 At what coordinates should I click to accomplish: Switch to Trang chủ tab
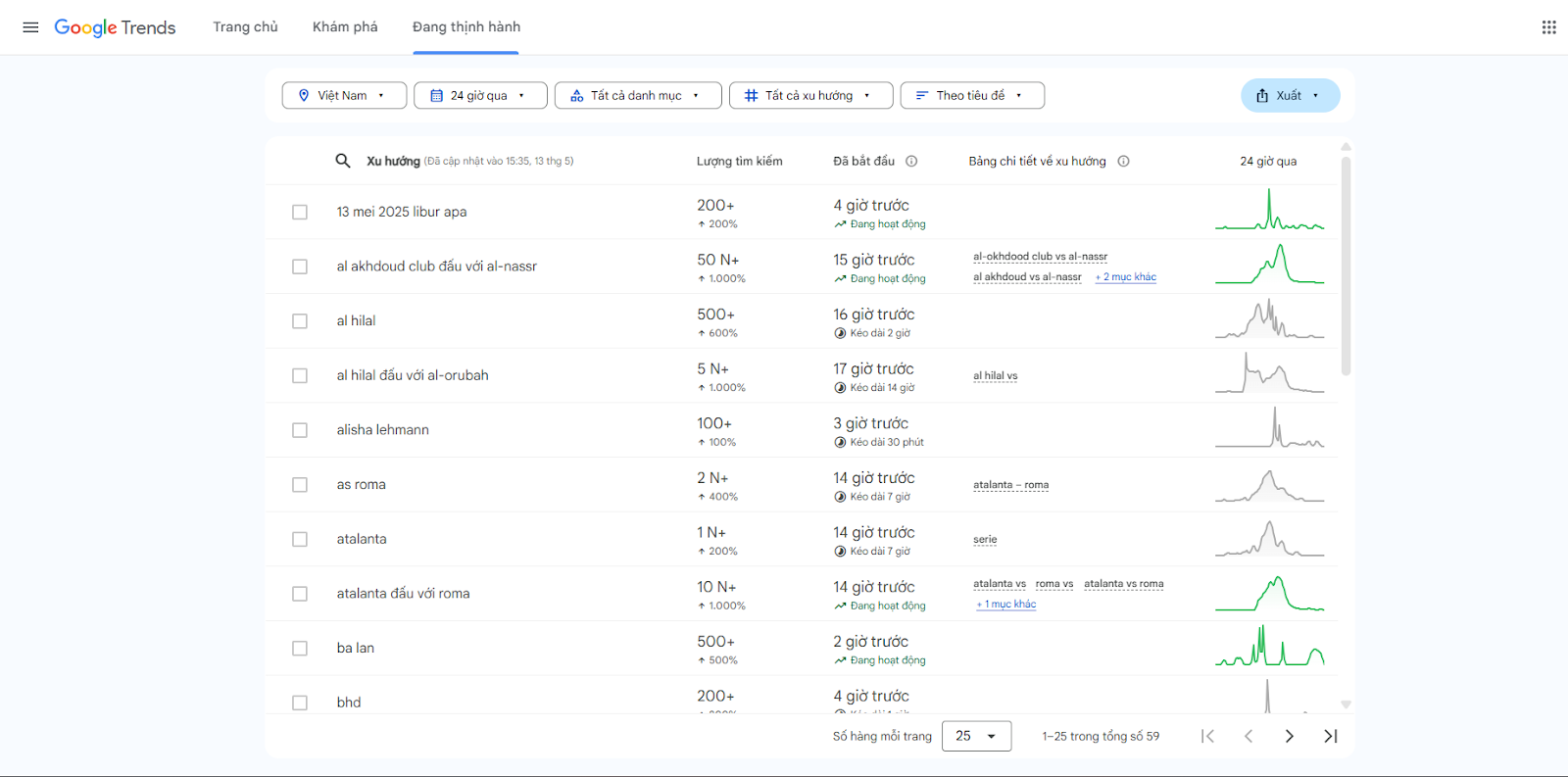point(245,27)
